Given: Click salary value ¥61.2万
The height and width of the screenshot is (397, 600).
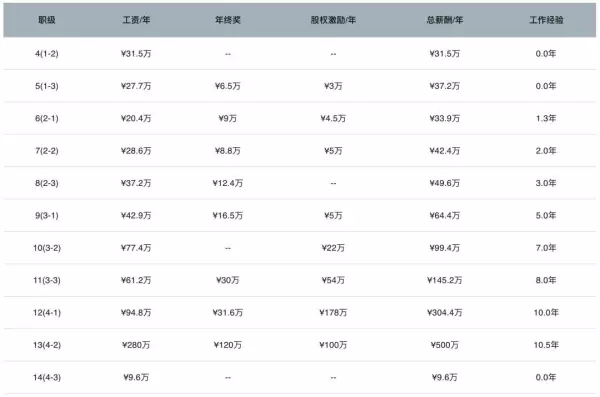Looking at the screenshot, I should [x=136, y=280].
